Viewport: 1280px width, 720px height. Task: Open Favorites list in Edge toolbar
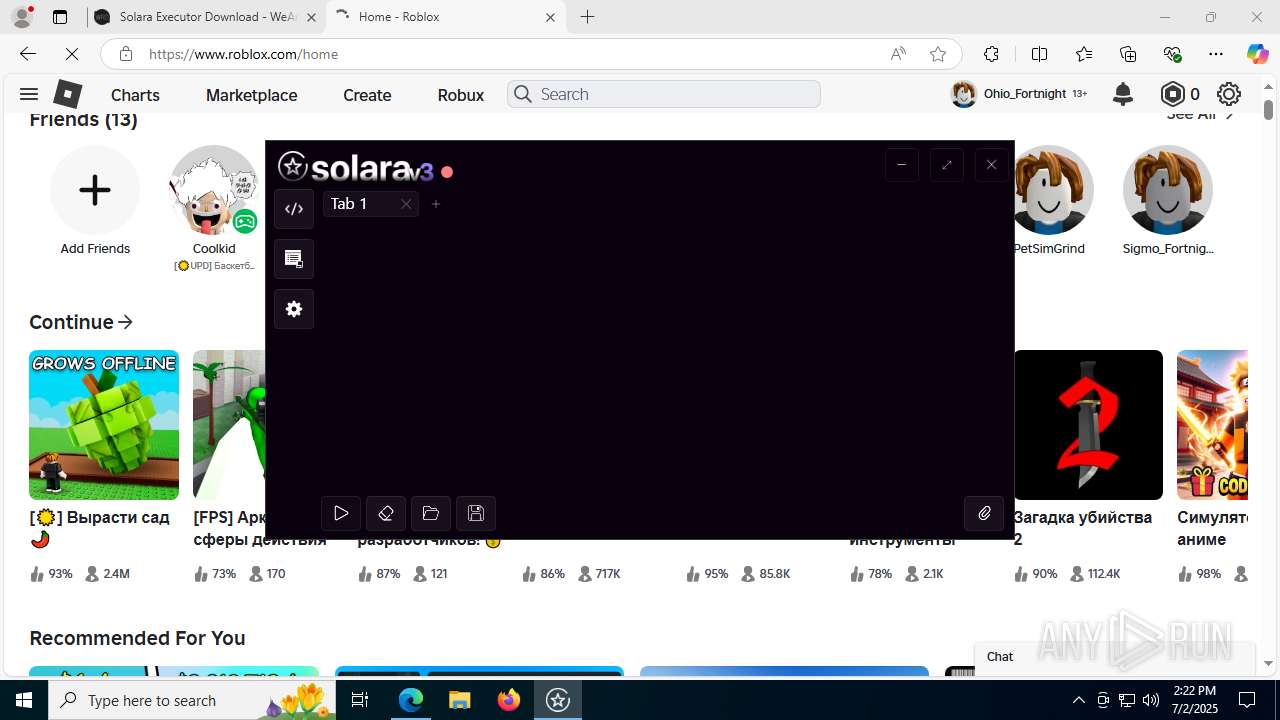(x=1084, y=54)
